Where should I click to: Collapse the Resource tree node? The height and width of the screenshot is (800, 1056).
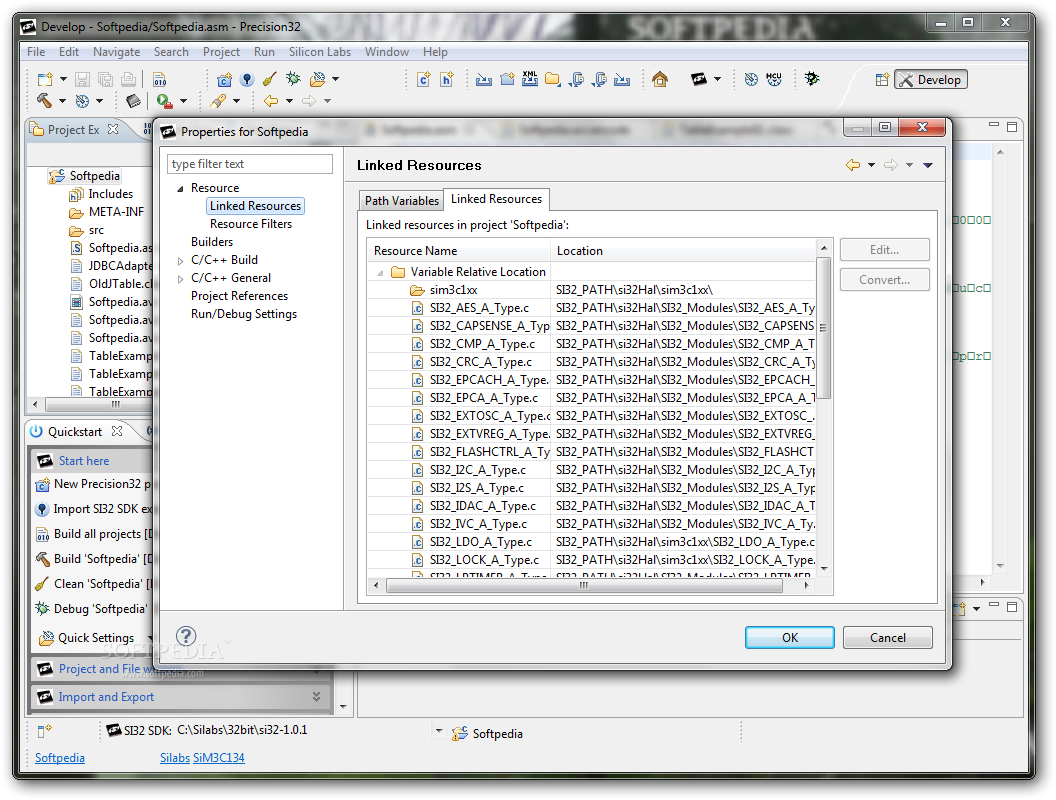point(180,189)
